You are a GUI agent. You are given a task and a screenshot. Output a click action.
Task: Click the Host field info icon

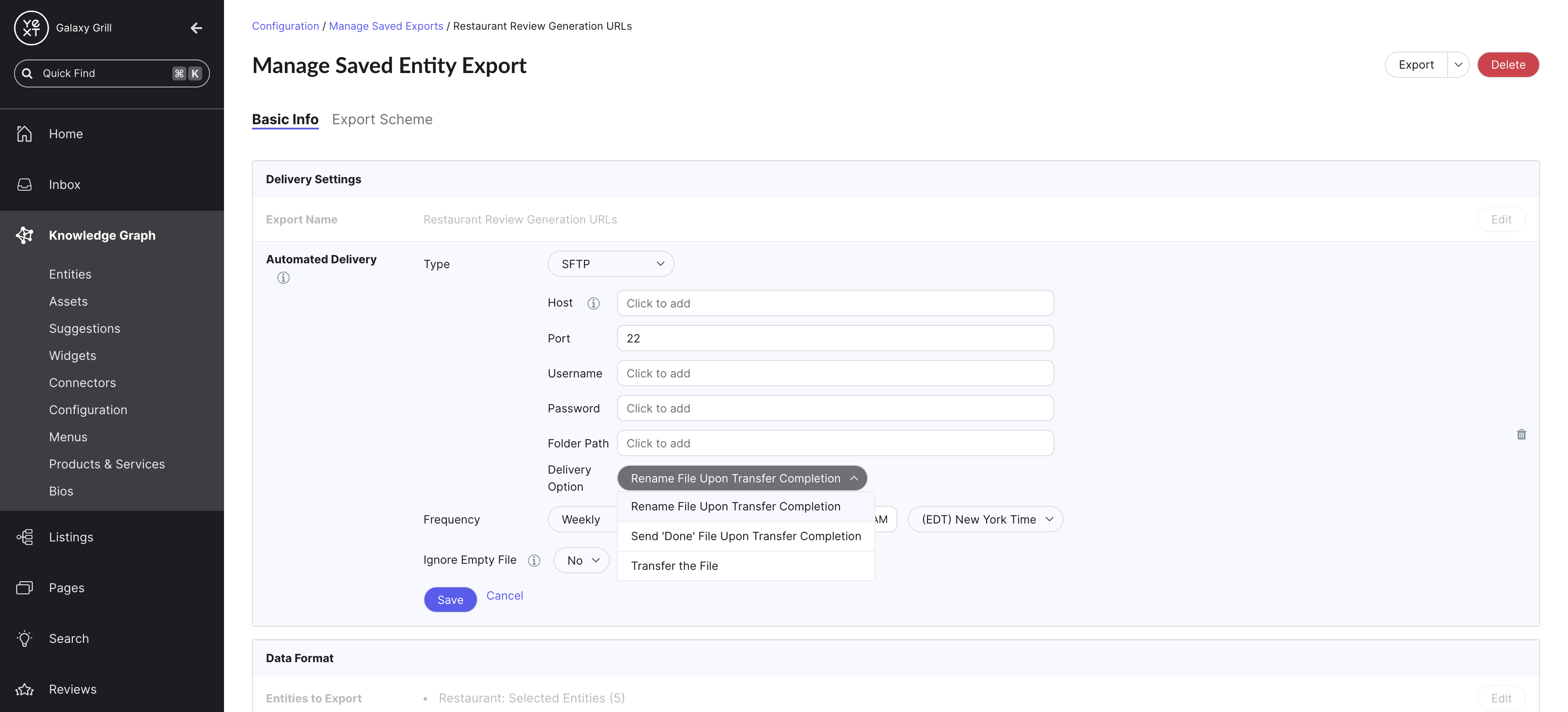[594, 303]
